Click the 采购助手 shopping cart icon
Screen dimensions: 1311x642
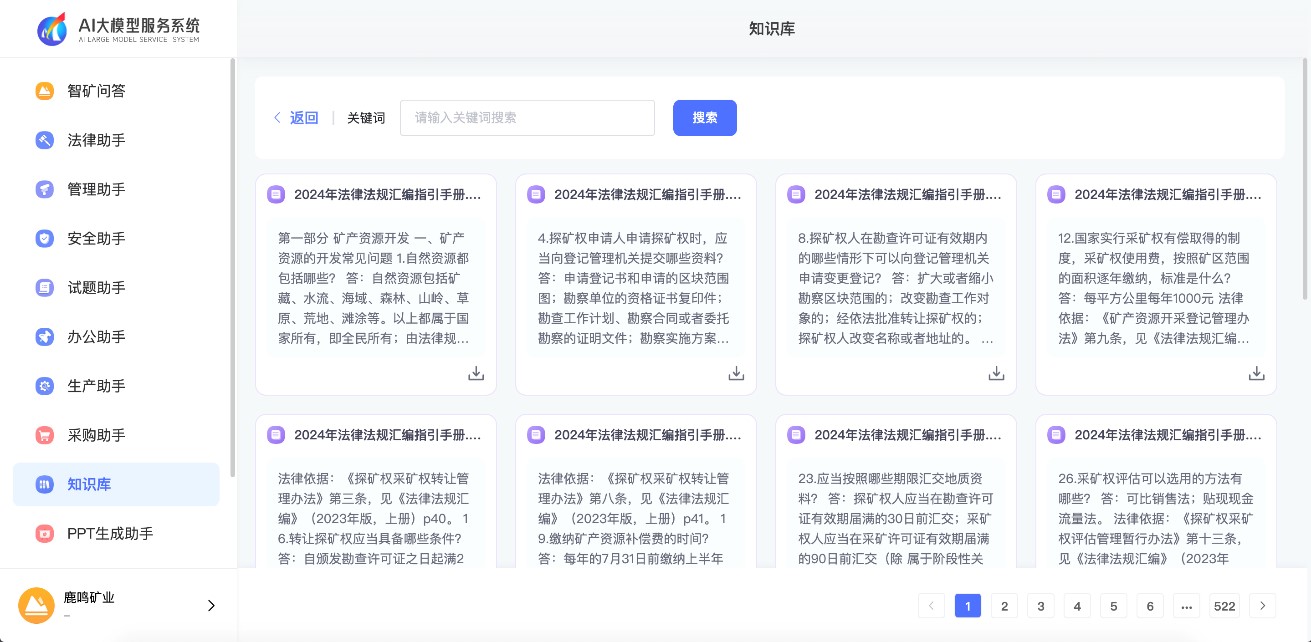pos(45,435)
